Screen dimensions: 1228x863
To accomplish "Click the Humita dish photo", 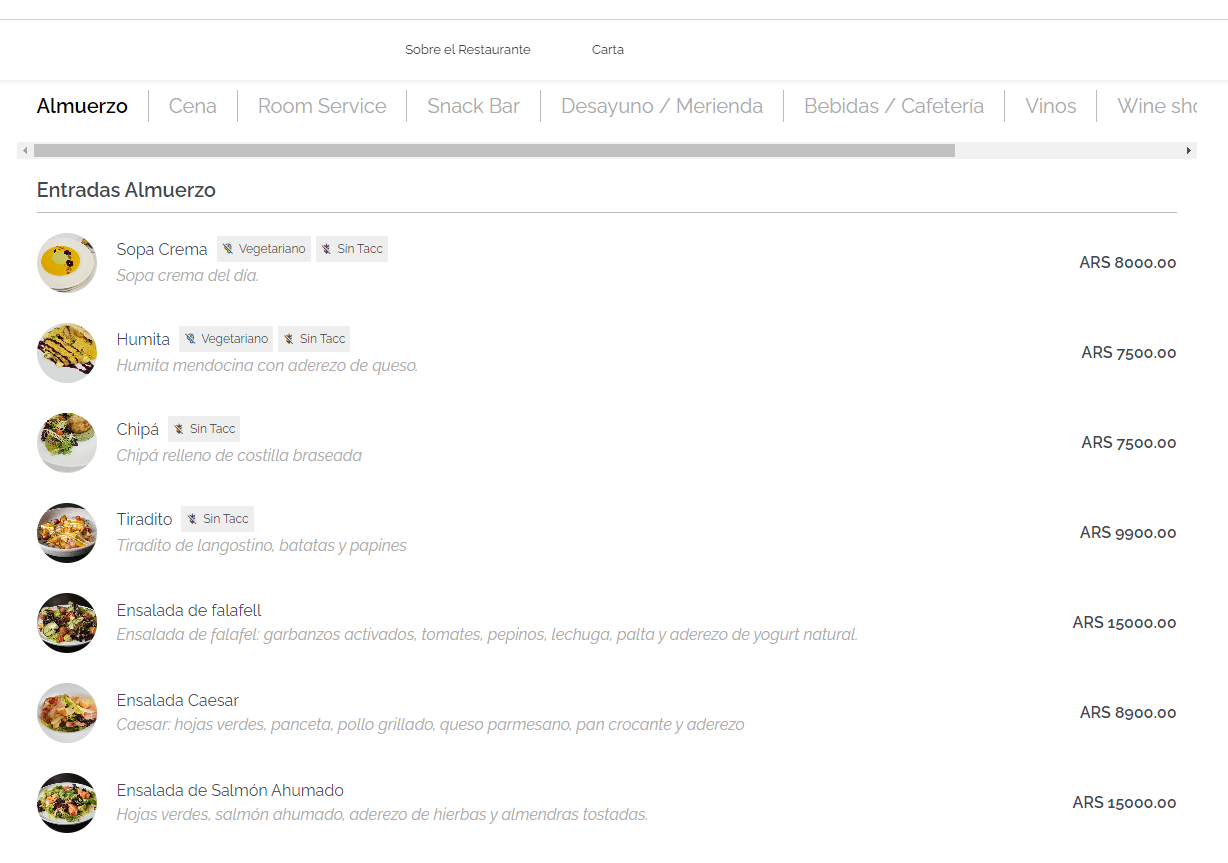I will pyautogui.click(x=67, y=353).
